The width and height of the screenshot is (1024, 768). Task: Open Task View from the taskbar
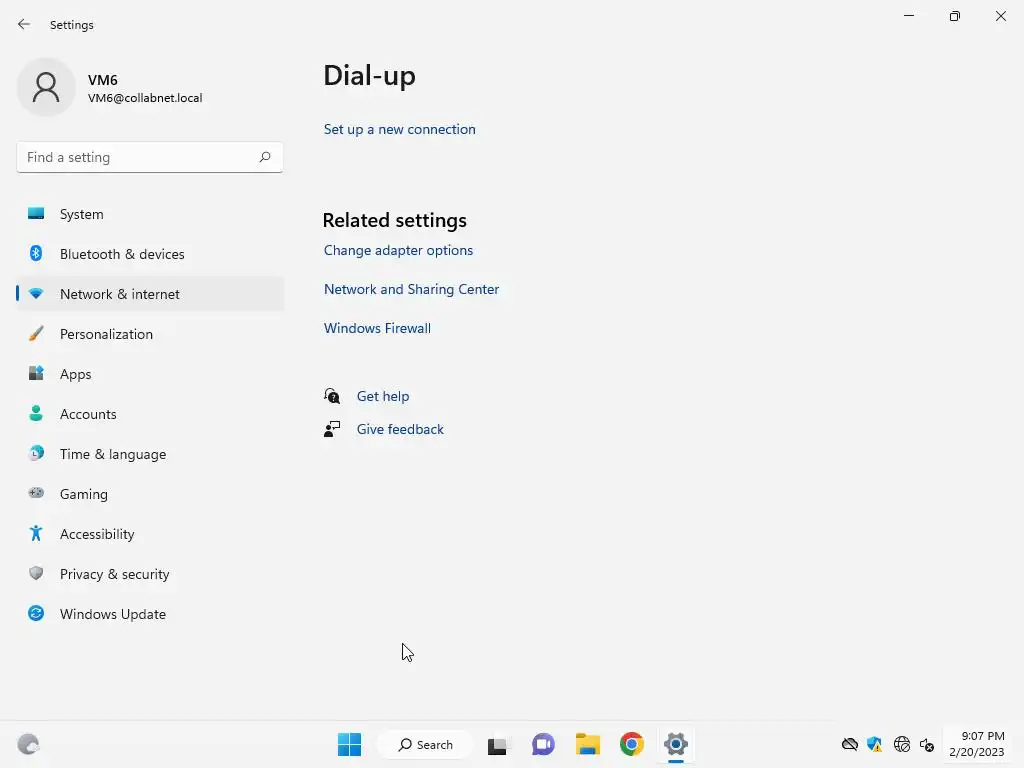[x=498, y=744]
